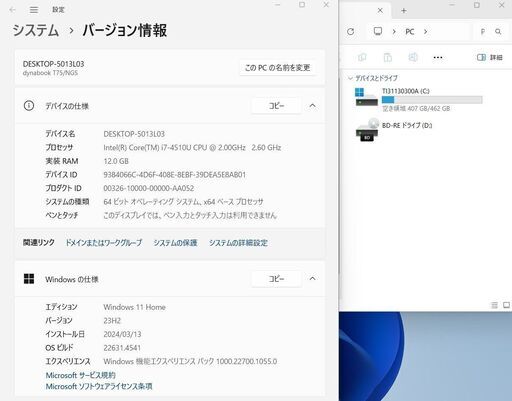Toggle the 詳細 details pane

tap(489, 57)
